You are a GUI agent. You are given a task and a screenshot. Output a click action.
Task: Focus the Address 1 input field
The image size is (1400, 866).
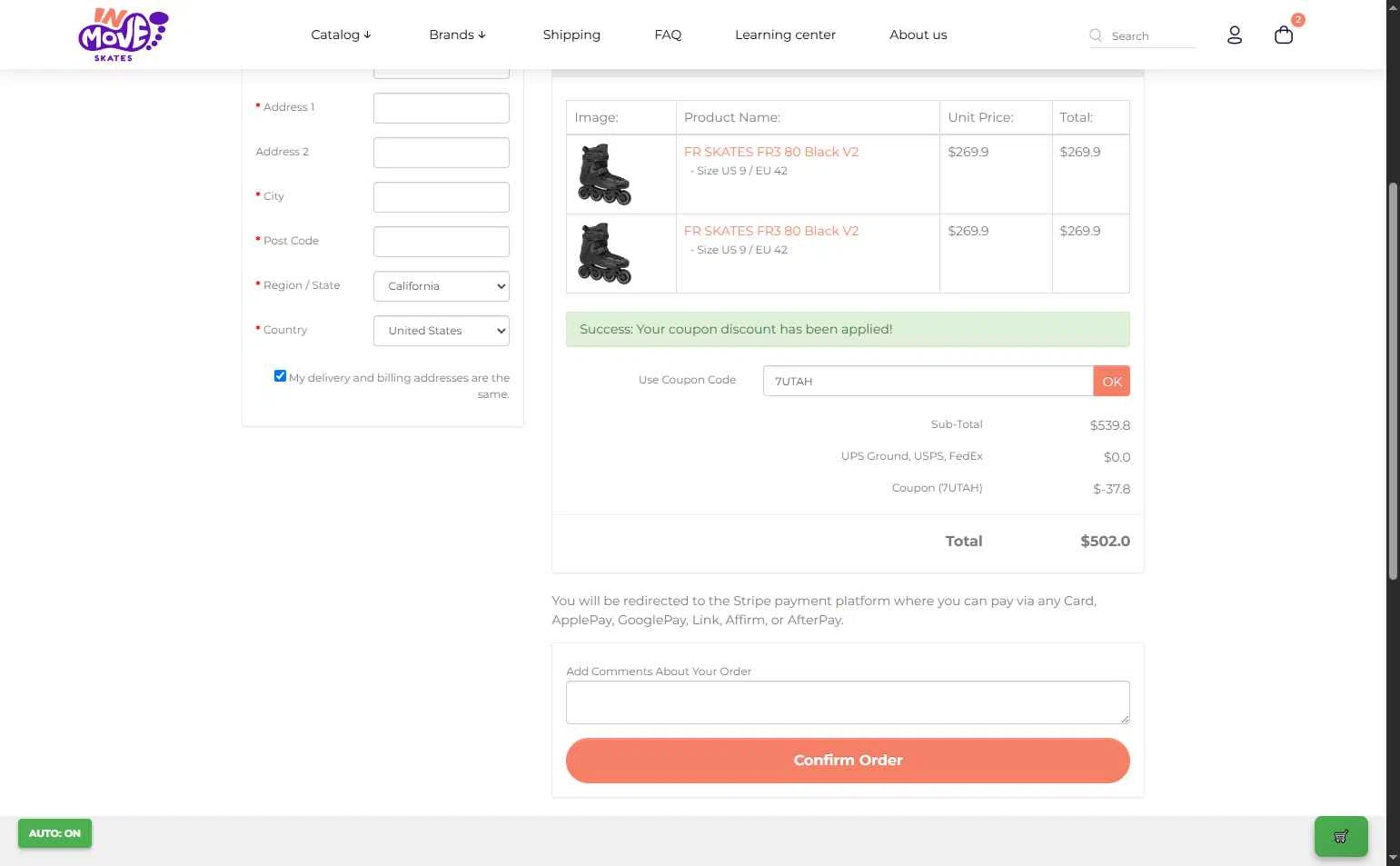tap(442, 108)
